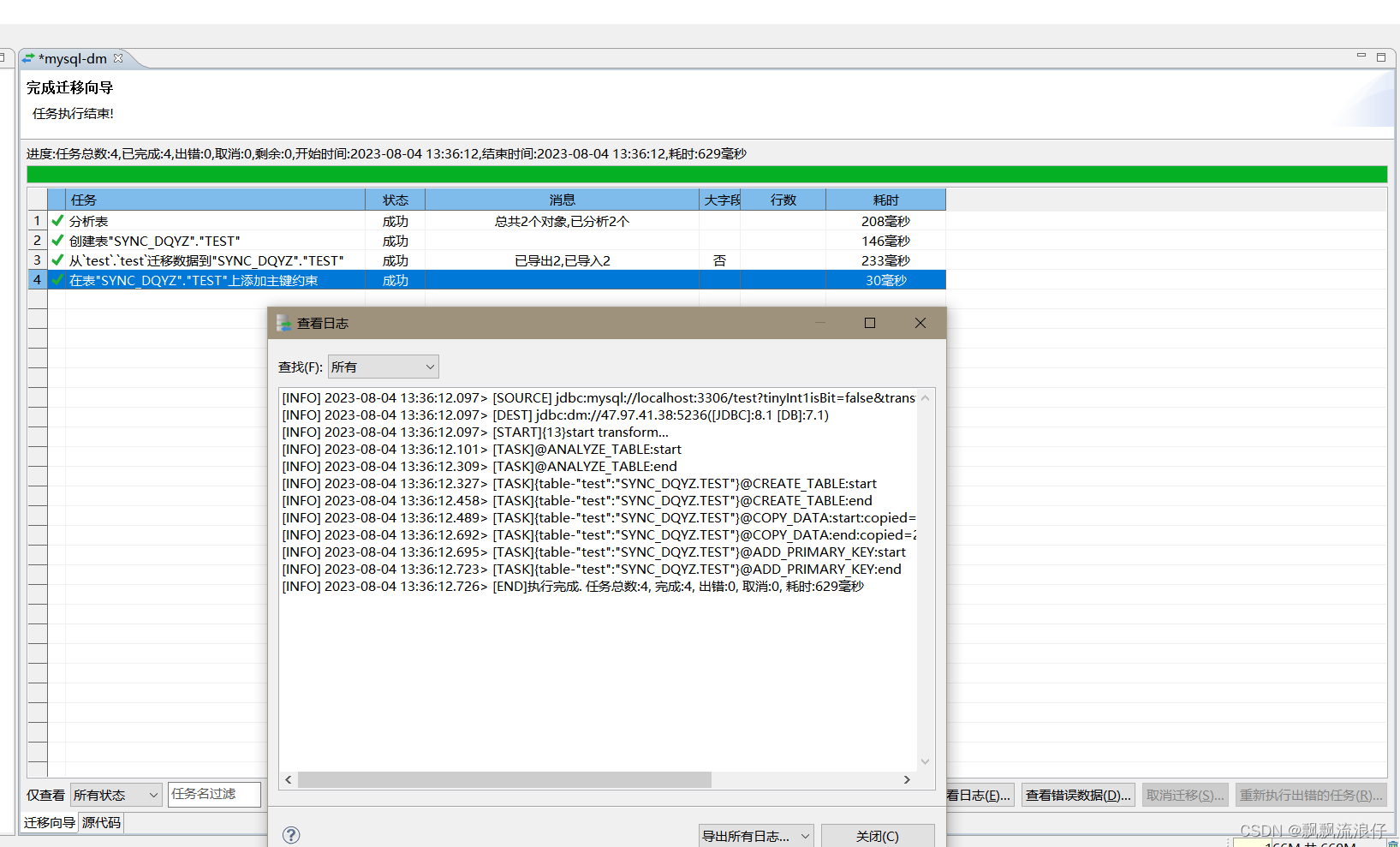Click the 任务名过滤 filter field
The width and height of the screenshot is (1400, 847).
coord(215,794)
